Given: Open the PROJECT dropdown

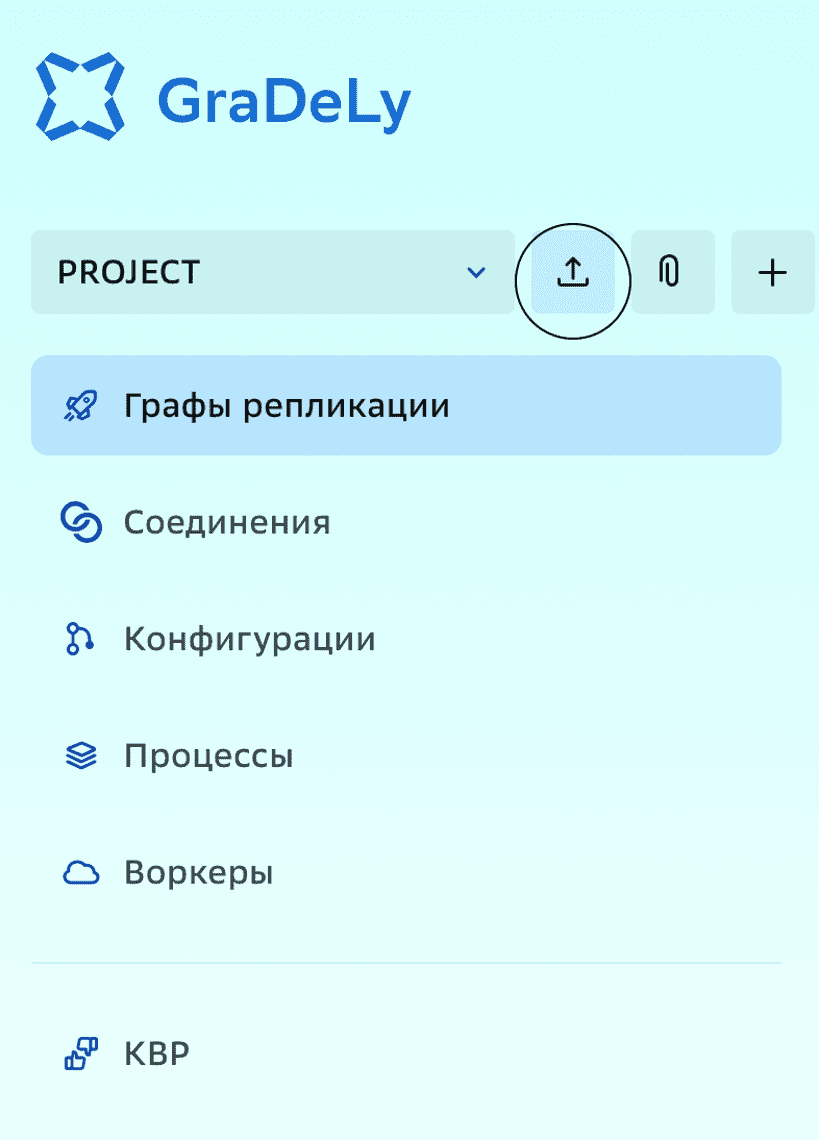Looking at the screenshot, I should click(270, 271).
